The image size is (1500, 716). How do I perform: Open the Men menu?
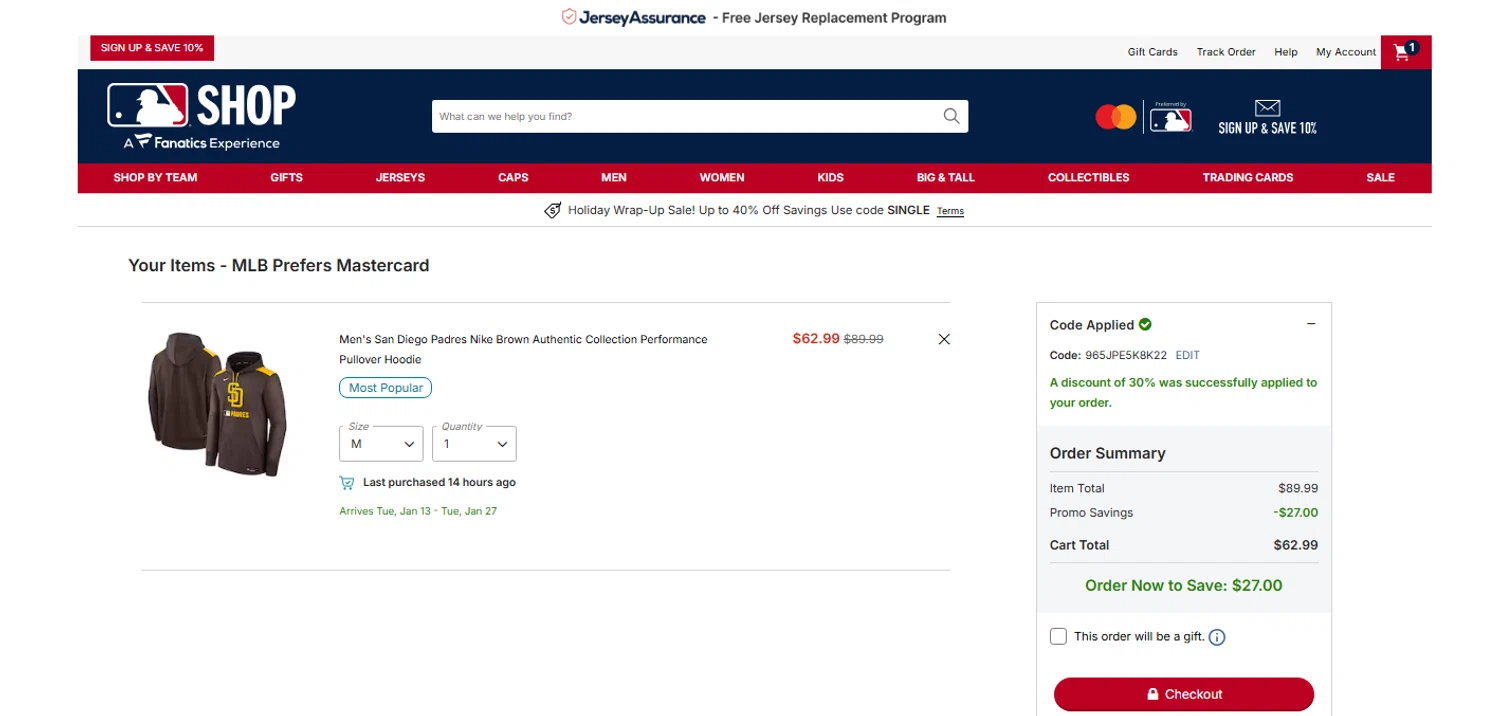614,178
